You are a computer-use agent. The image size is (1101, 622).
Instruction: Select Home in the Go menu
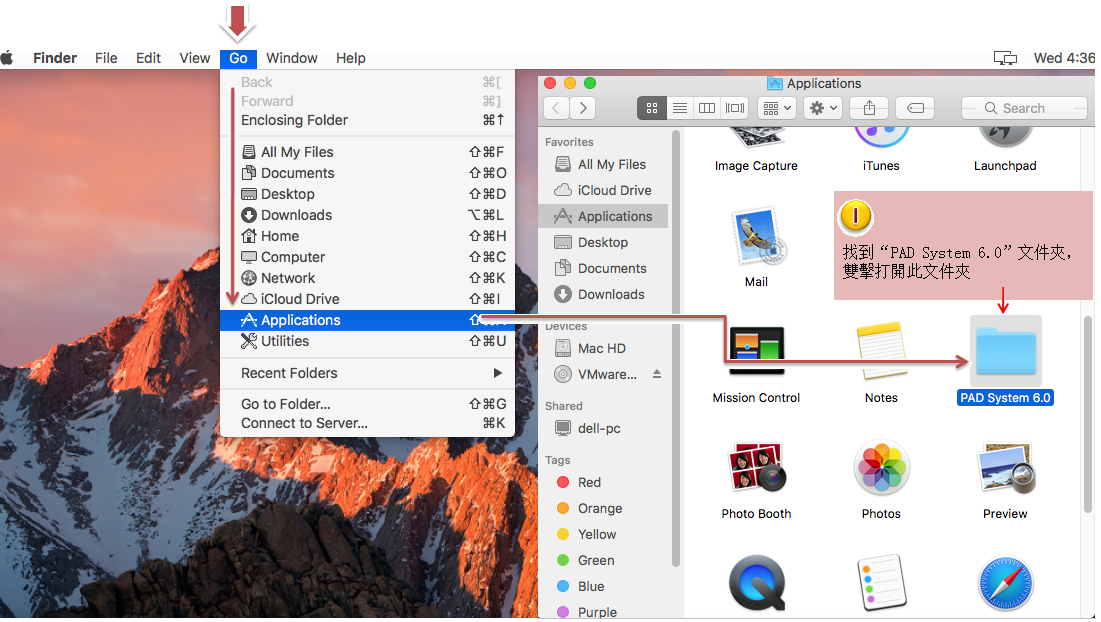(367, 236)
